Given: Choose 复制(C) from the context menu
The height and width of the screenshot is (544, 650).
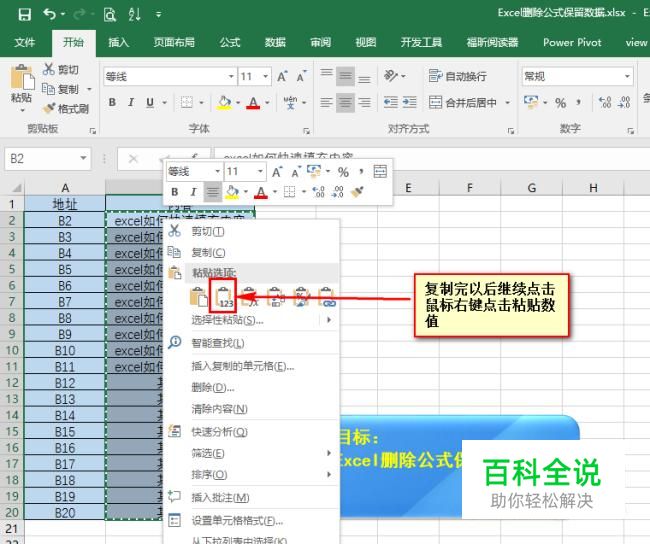Looking at the screenshot, I should click(252, 253).
